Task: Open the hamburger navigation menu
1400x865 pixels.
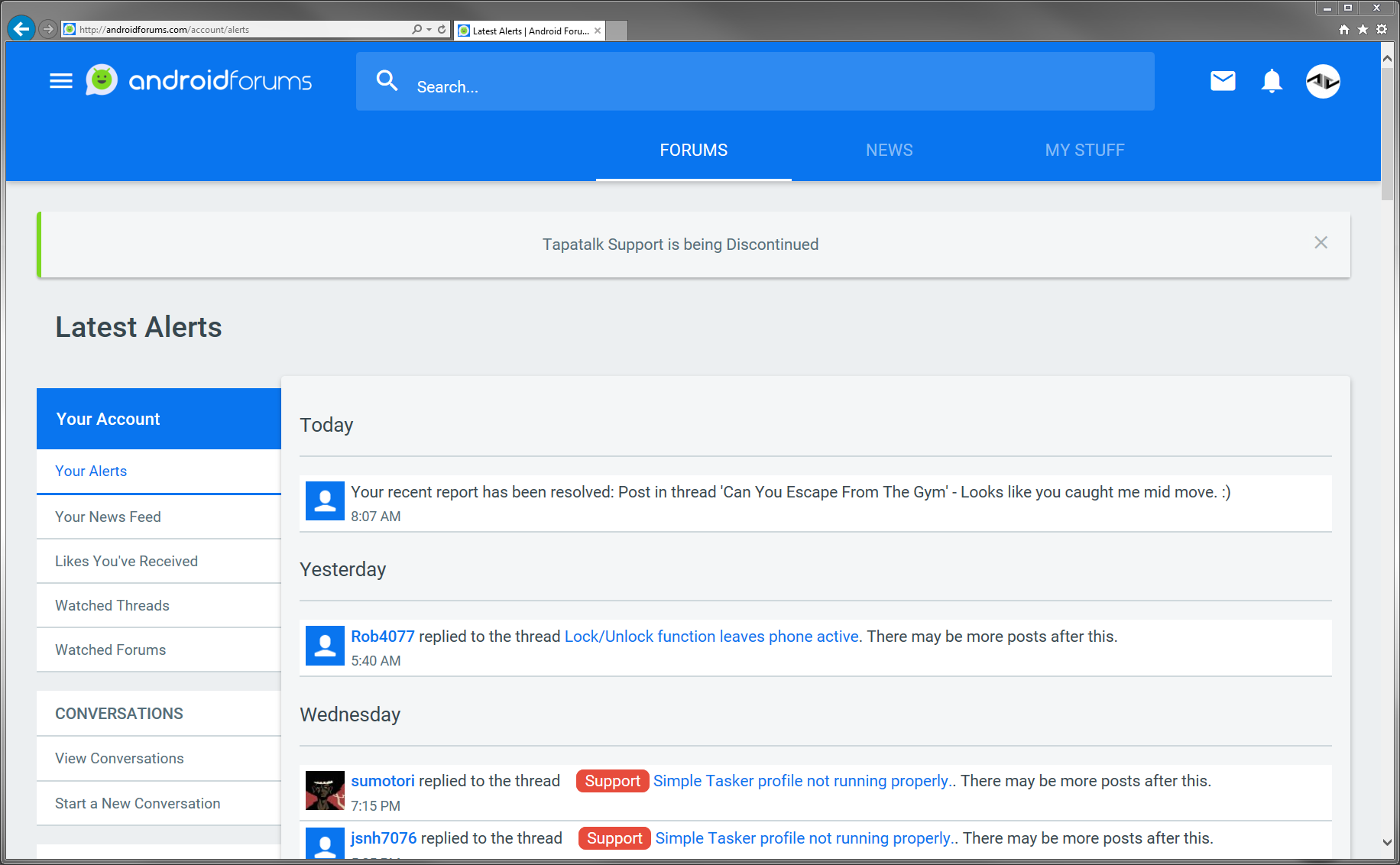Action: pos(61,81)
